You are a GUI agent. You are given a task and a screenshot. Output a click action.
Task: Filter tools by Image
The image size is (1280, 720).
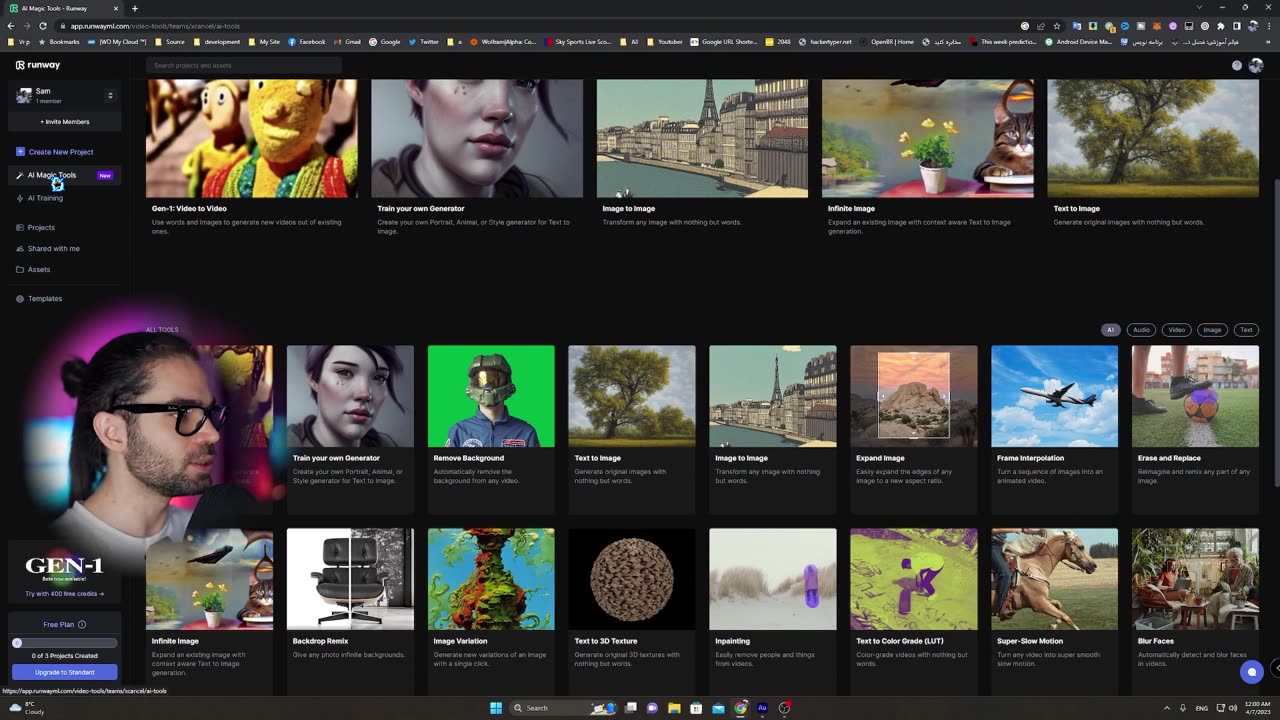tap(1212, 329)
